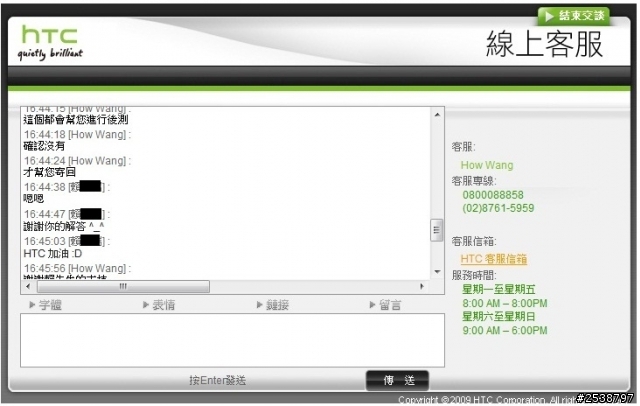Viewport: 640px width, 406px height.
Task: Click the message 確認沒有
Action: [44, 146]
